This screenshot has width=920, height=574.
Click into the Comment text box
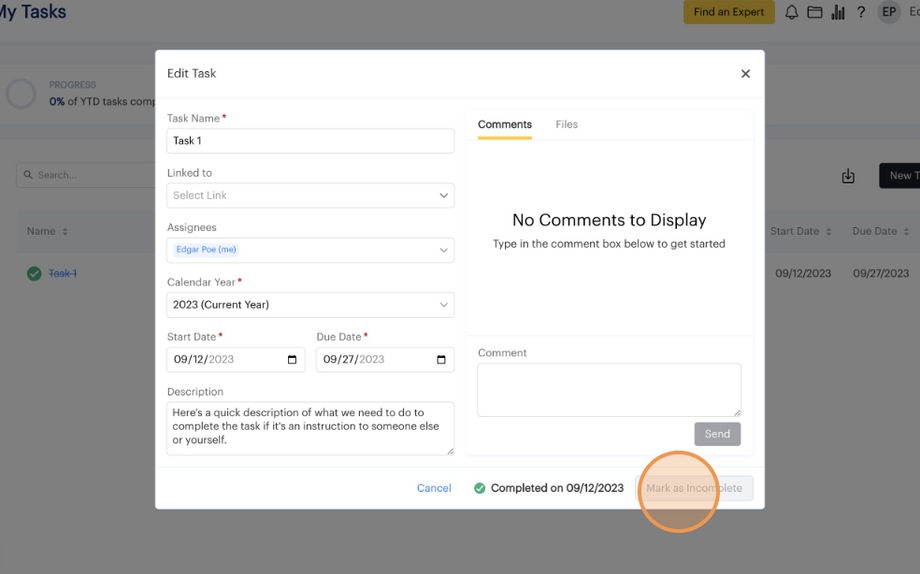(x=608, y=389)
